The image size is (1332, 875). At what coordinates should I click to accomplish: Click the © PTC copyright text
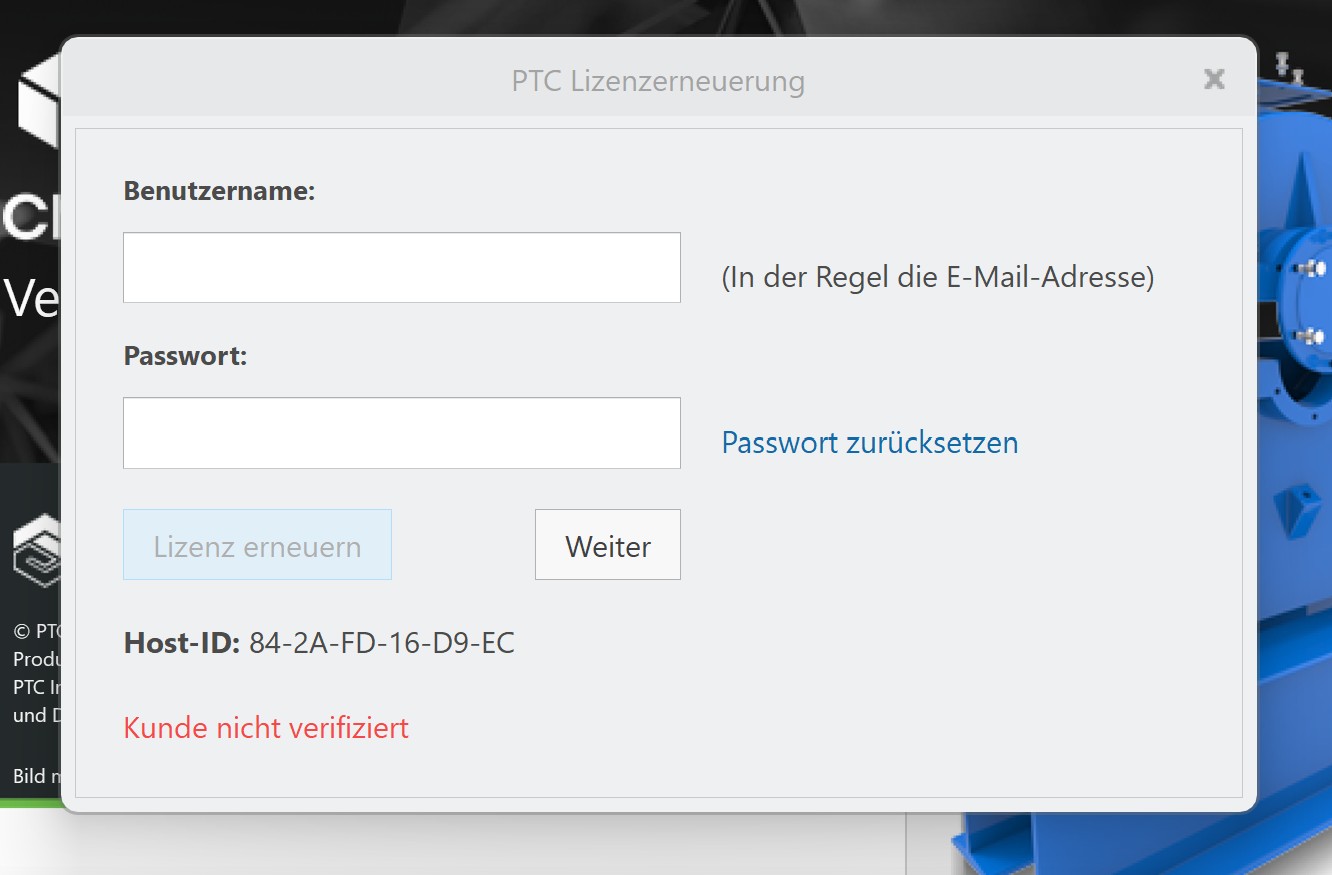pyautogui.click(x=37, y=631)
